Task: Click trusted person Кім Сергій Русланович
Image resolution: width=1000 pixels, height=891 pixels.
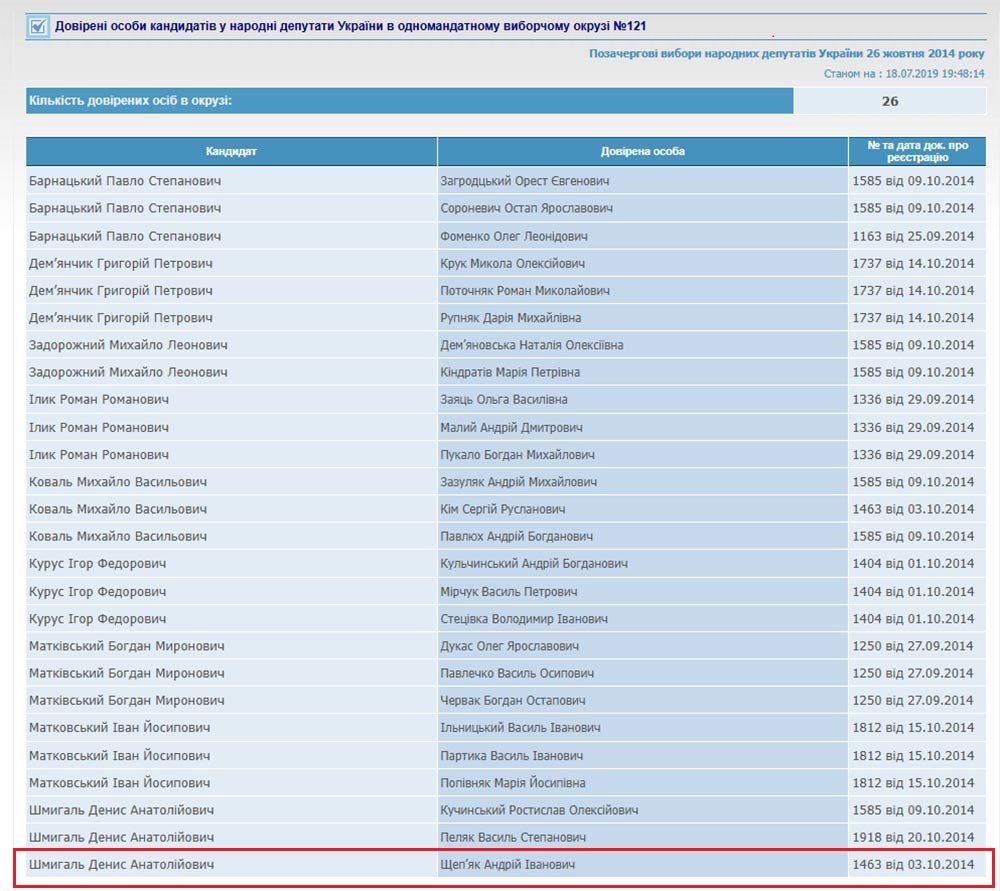Action: 503,509
